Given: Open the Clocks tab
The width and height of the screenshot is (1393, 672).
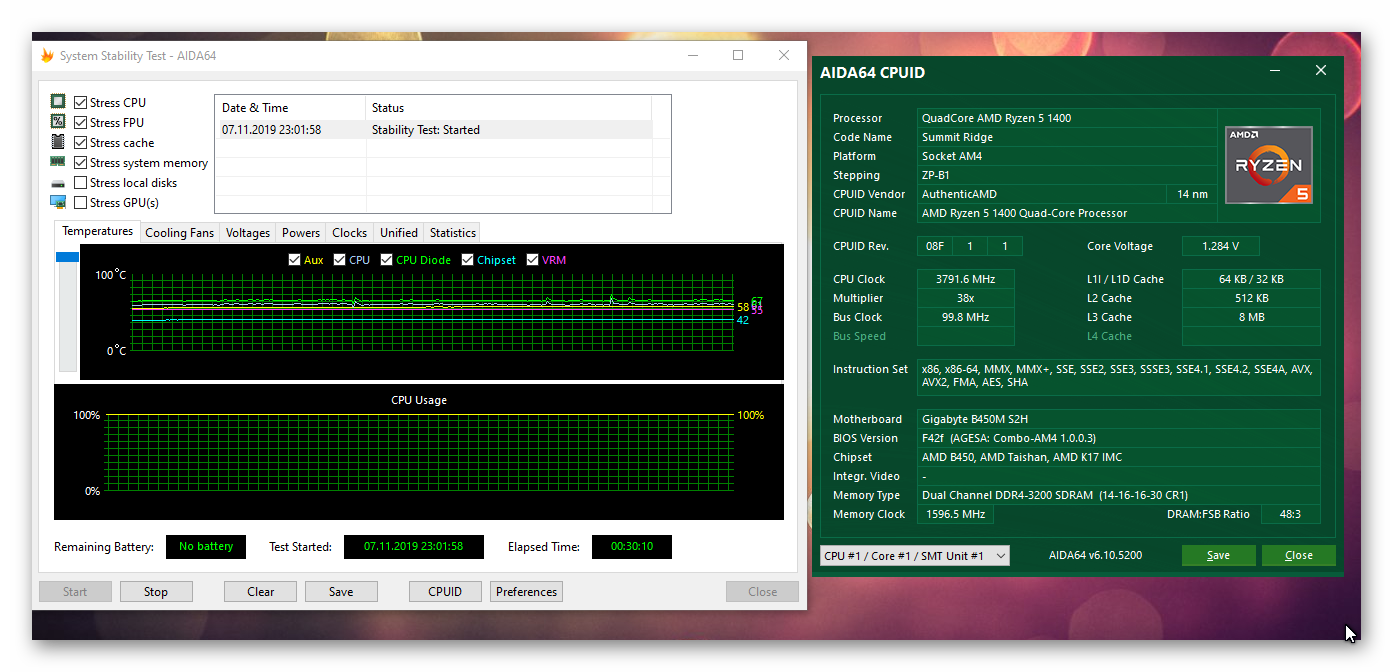Looking at the screenshot, I should (x=350, y=233).
